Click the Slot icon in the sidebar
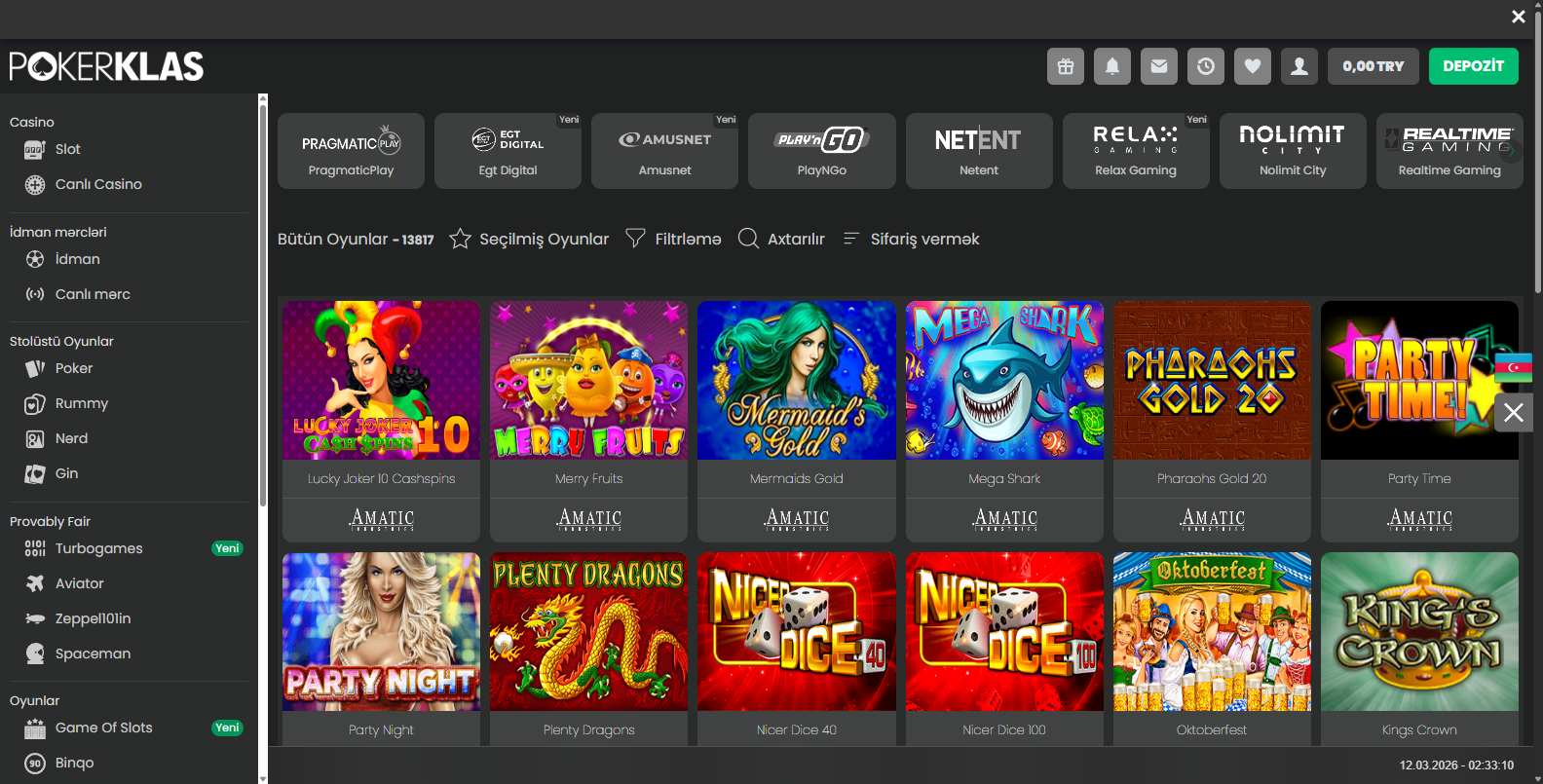This screenshot has width=1543, height=784. [x=35, y=150]
